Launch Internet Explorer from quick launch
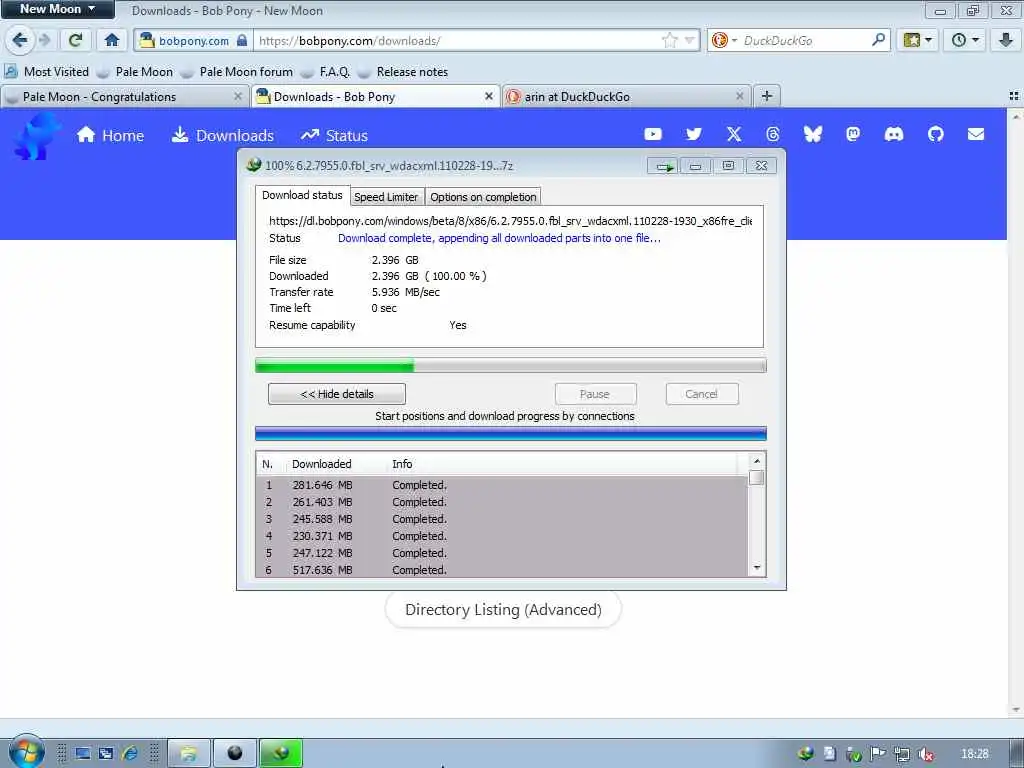1024x768 pixels. [130, 754]
